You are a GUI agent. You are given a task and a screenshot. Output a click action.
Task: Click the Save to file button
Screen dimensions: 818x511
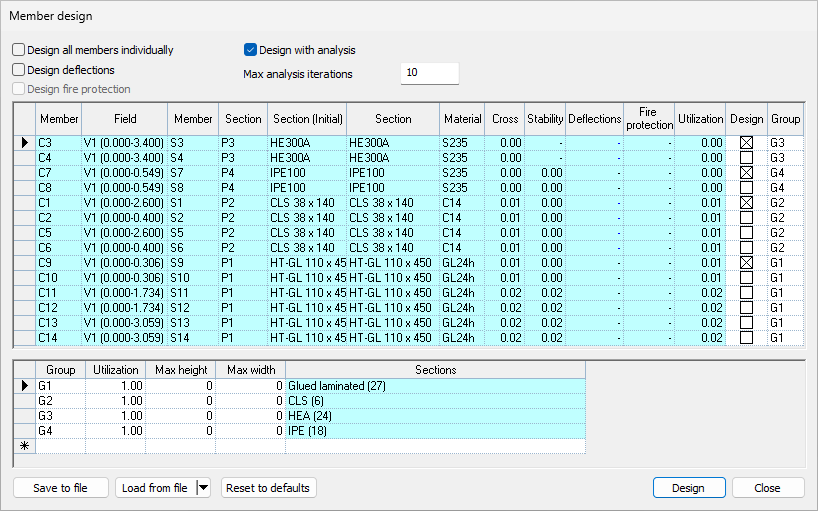pos(61,488)
